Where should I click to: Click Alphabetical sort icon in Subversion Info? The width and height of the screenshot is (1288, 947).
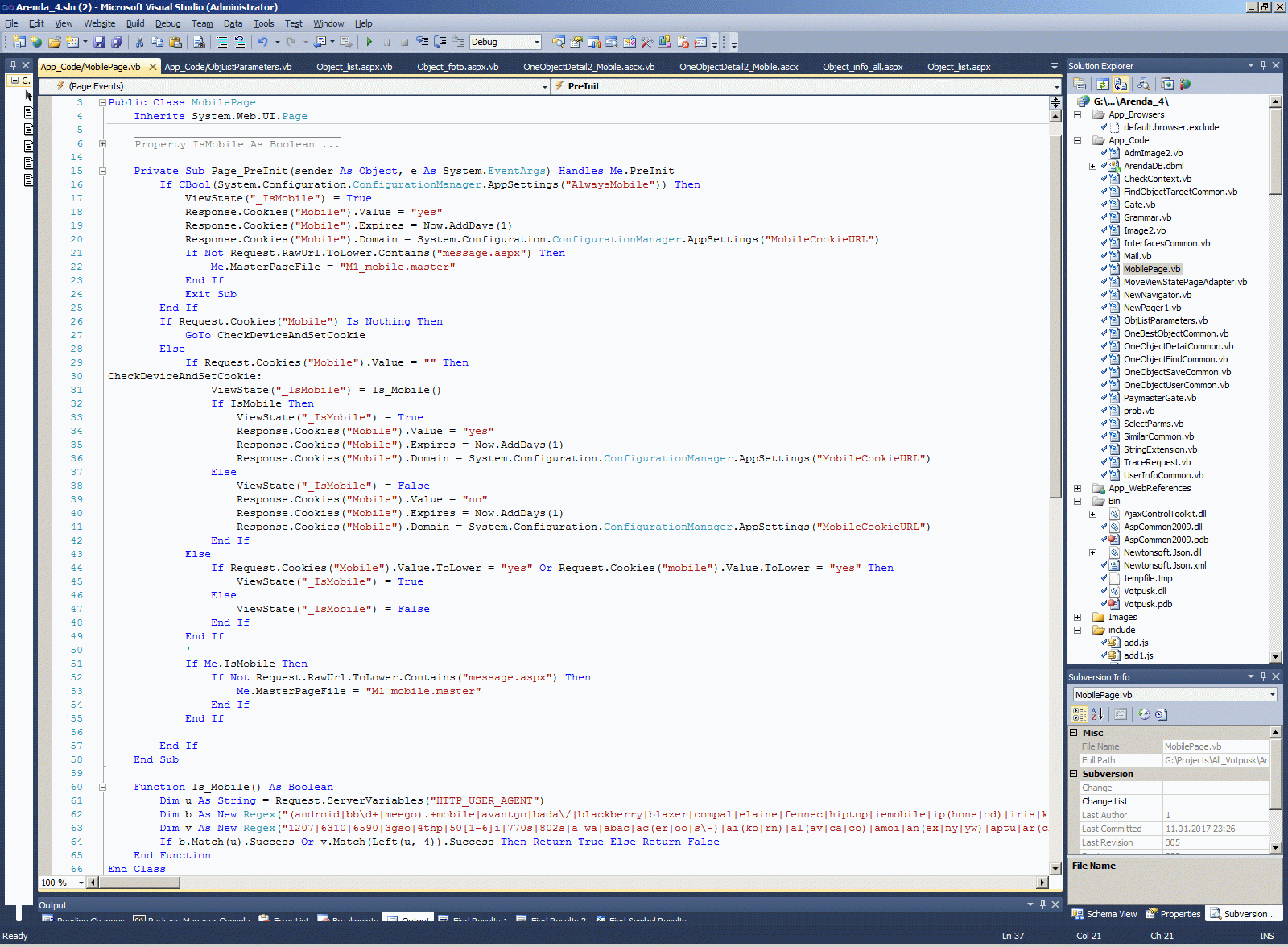pyautogui.click(x=1096, y=714)
